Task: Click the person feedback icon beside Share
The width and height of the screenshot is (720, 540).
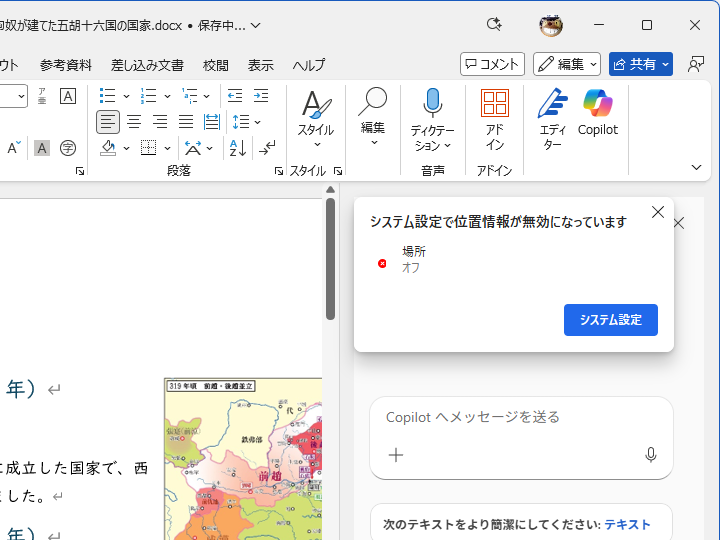Action: 696,64
